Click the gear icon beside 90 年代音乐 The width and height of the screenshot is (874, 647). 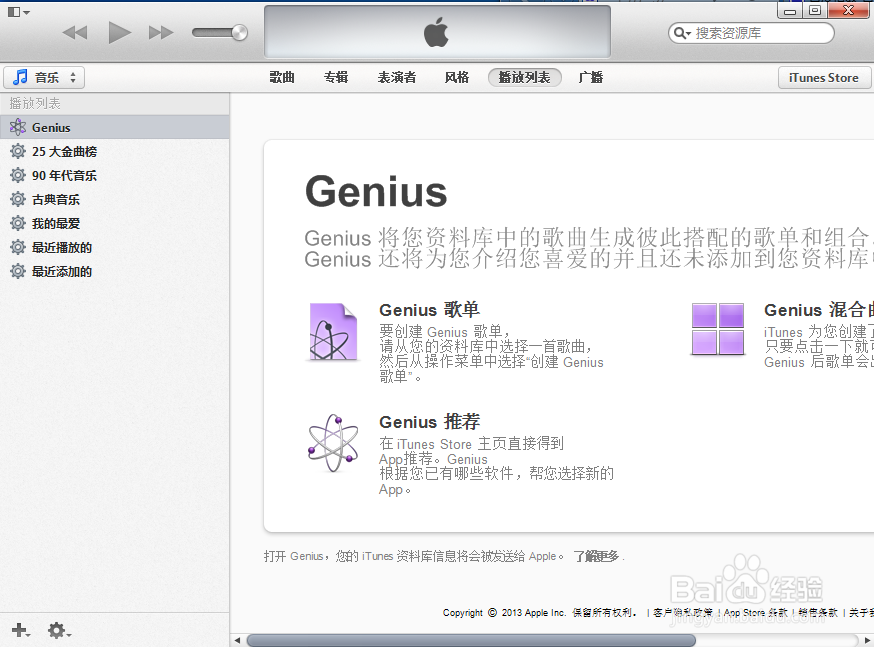pos(18,175)
